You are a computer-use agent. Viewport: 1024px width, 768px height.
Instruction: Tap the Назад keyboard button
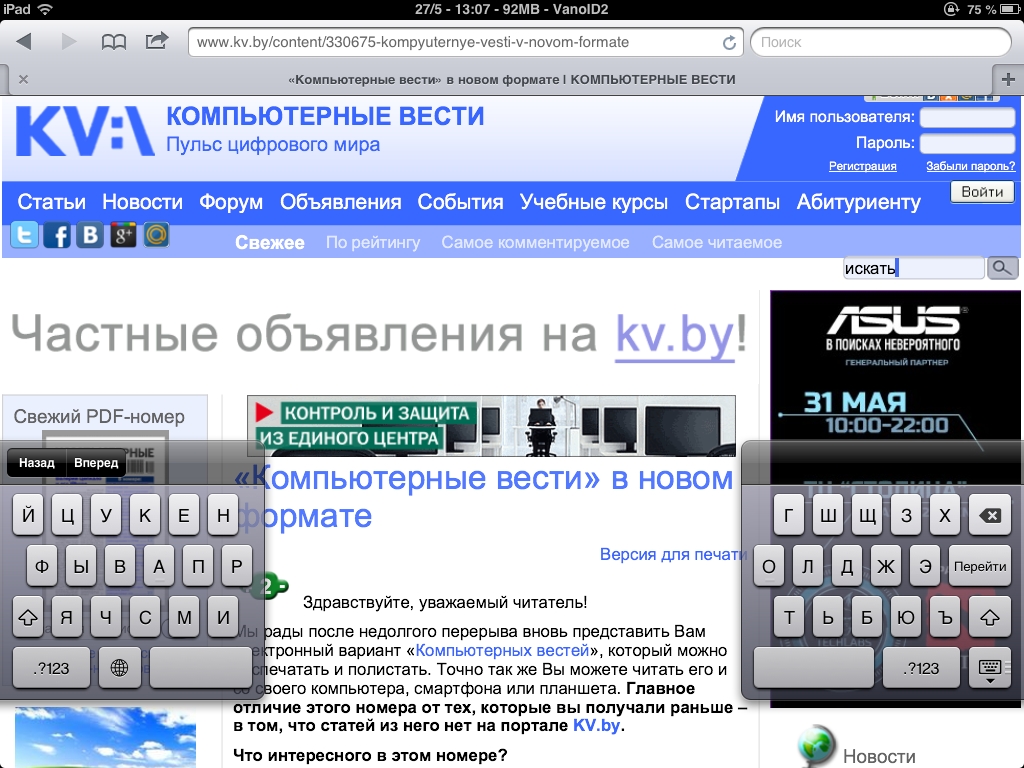pyautogui.click(x=37, y=462)
